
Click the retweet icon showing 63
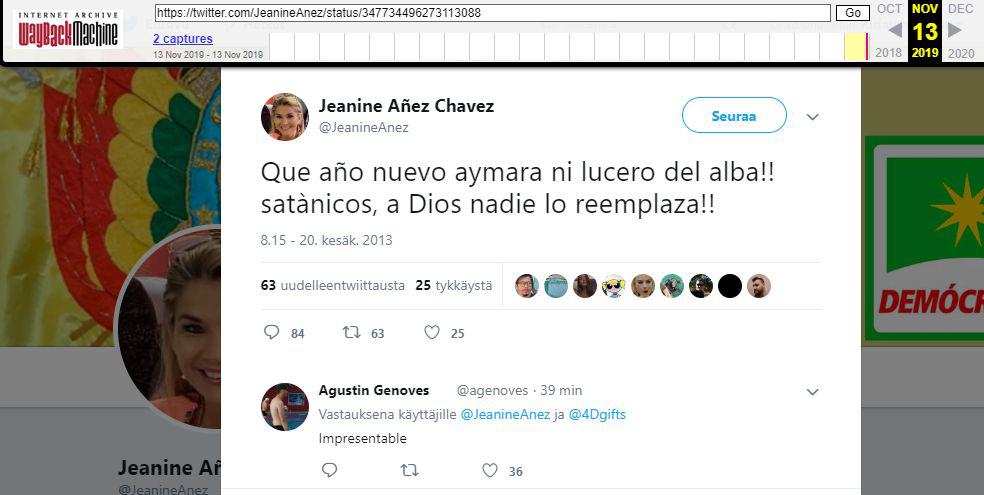pyautogui.click(x=351, y=332)
